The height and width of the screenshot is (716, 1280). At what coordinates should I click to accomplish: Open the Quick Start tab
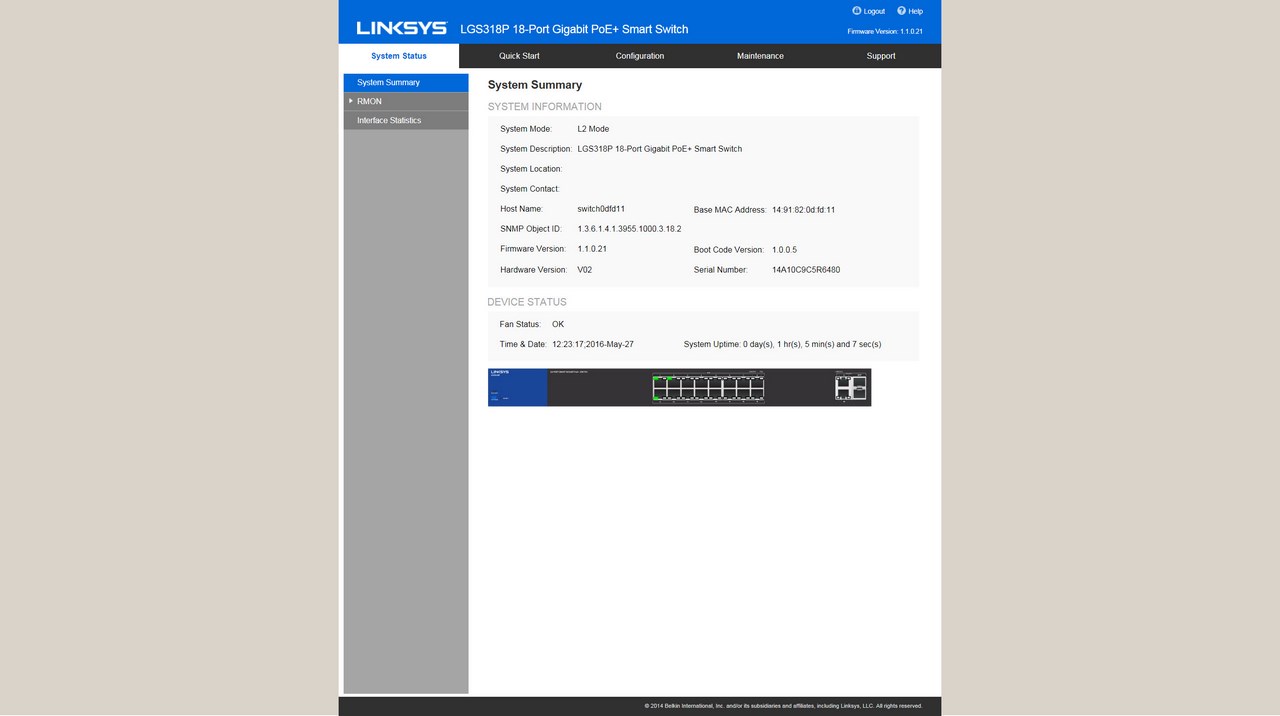pyautogui.click(x=519, y=56)
